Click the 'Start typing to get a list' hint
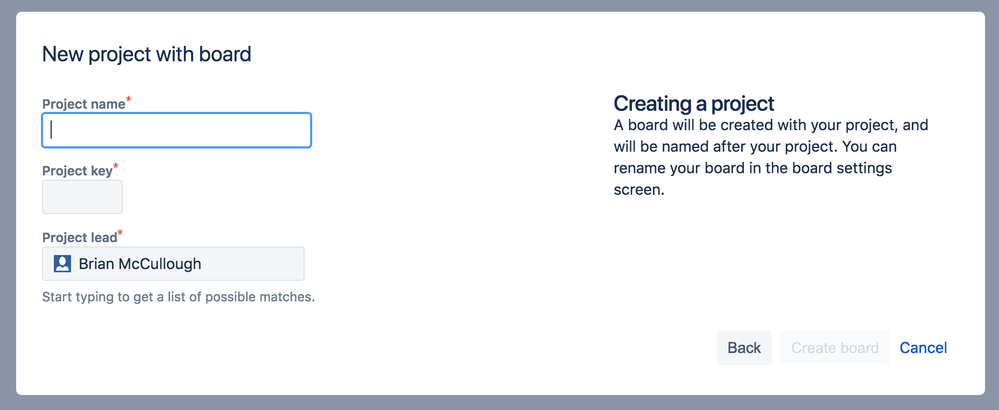The height and width of the screenshot is (410, 999). (x=178, y=297)
